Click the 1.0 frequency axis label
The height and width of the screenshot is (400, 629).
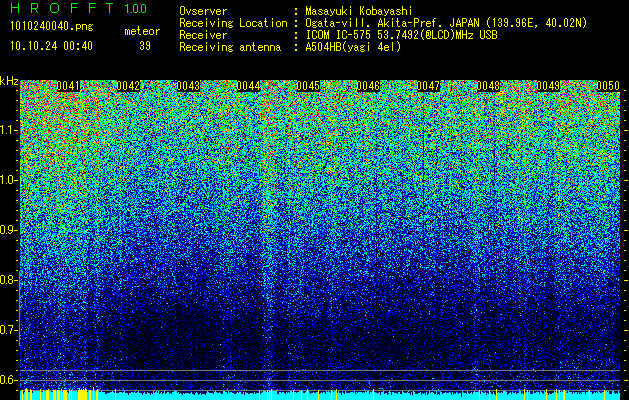click(x=9, y=180)
